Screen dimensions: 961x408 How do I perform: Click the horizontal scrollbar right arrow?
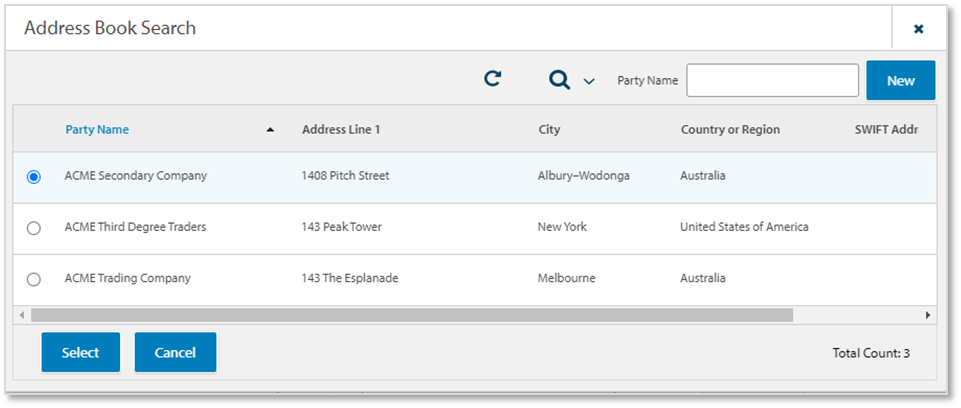click(927, 315)
